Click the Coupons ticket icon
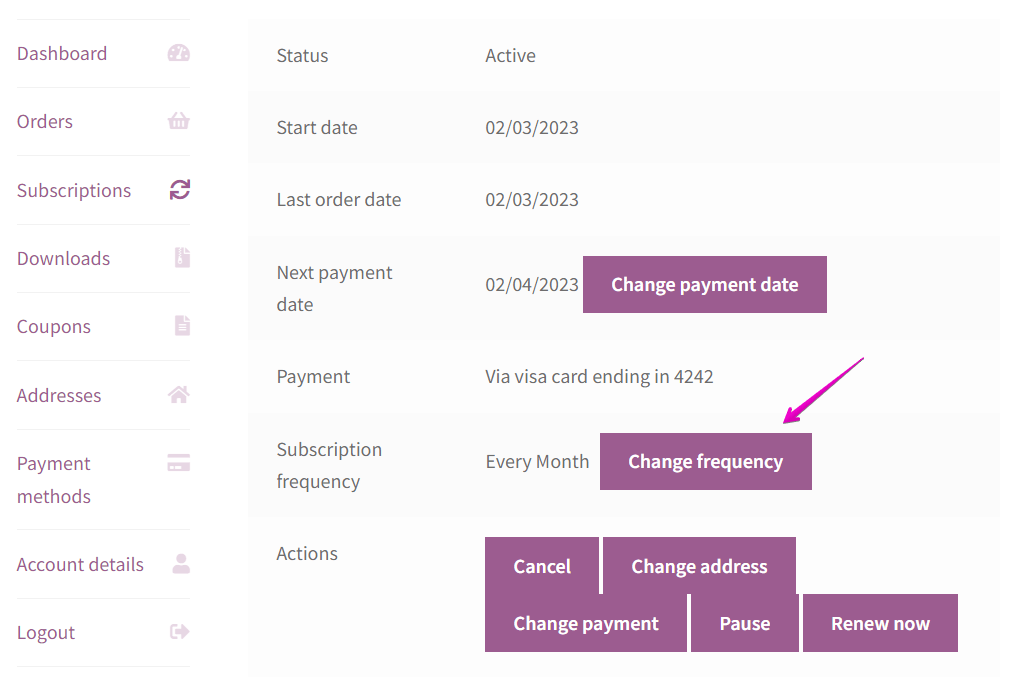This screenshot has width=1013, height=690. (181, 326)
